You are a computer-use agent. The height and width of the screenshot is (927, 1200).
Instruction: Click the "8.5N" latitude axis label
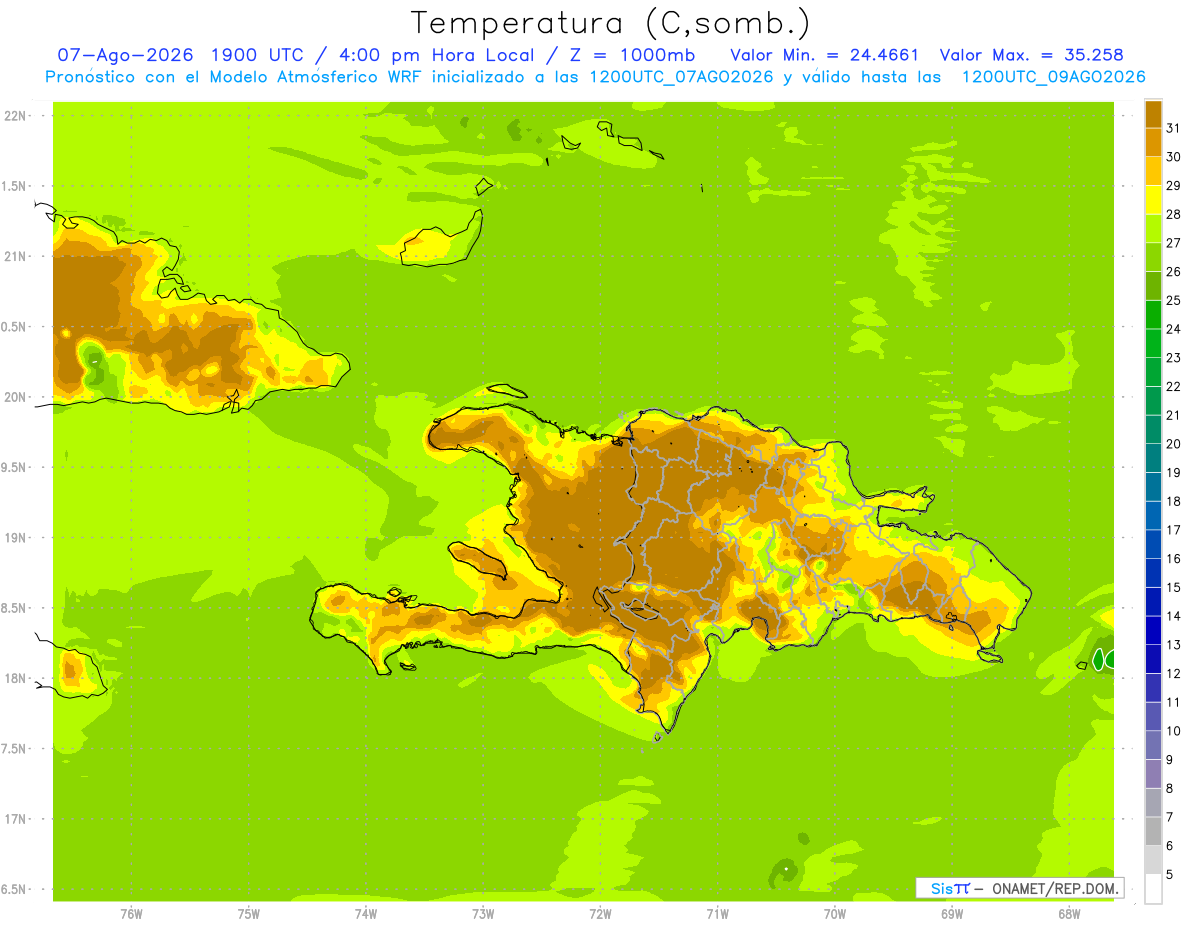14,608
